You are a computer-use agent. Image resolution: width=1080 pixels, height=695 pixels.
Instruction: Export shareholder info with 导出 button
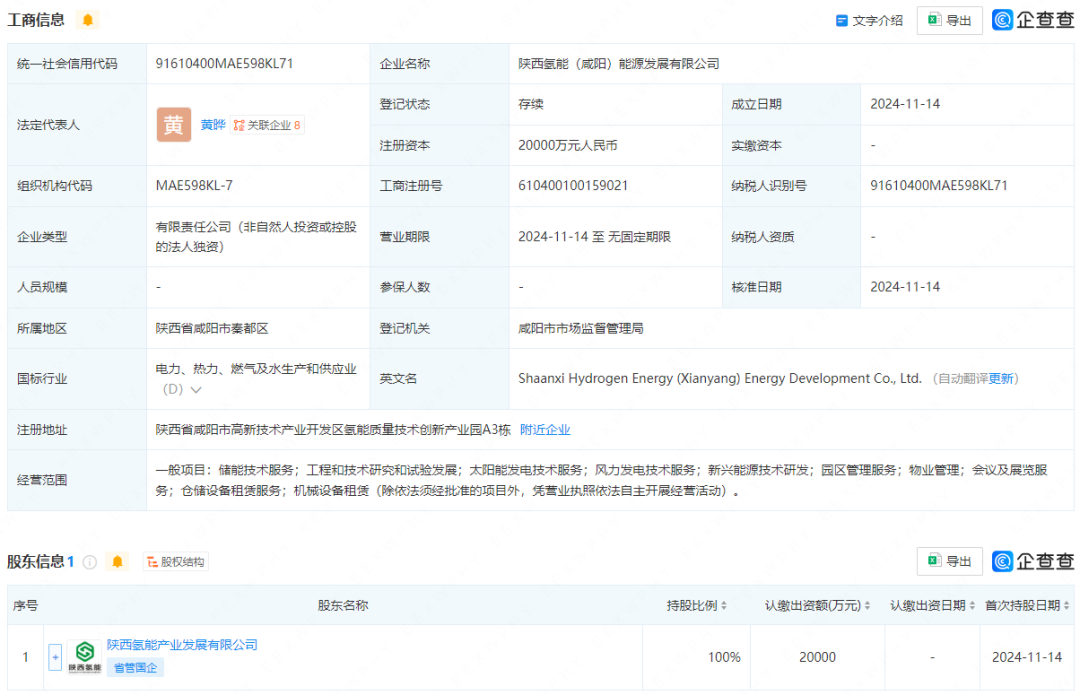(949, 561)
